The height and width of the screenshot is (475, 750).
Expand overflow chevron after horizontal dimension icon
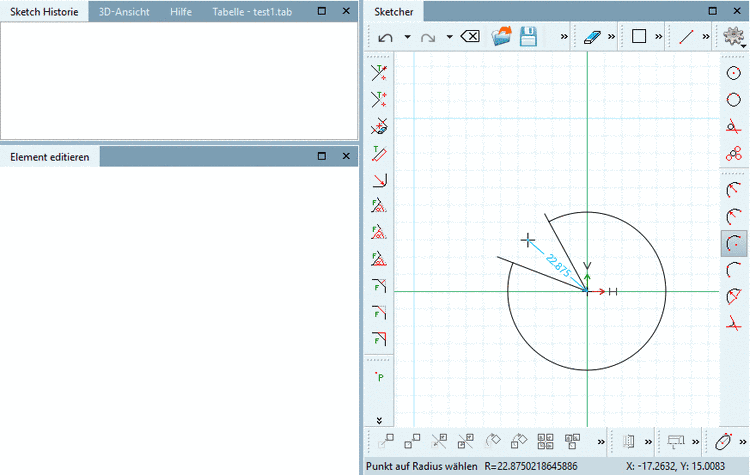point(695,442)
